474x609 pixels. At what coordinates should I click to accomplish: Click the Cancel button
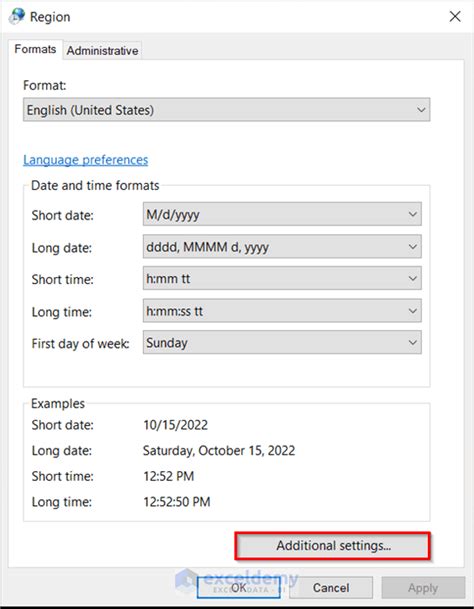point(331,588)
